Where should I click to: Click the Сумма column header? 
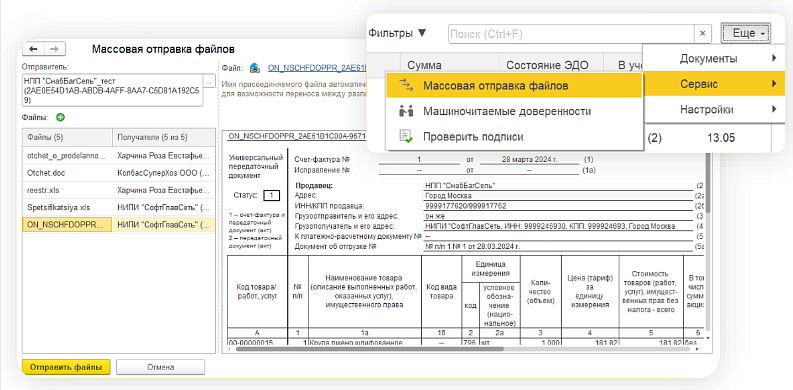pos(450,65)
